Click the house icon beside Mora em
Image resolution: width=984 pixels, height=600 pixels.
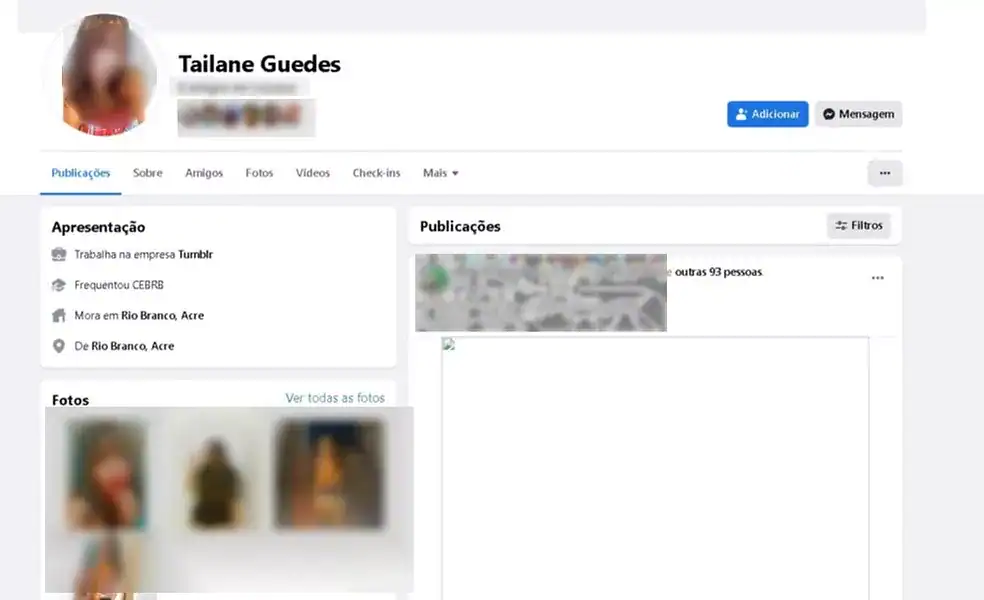pos(59,316)
